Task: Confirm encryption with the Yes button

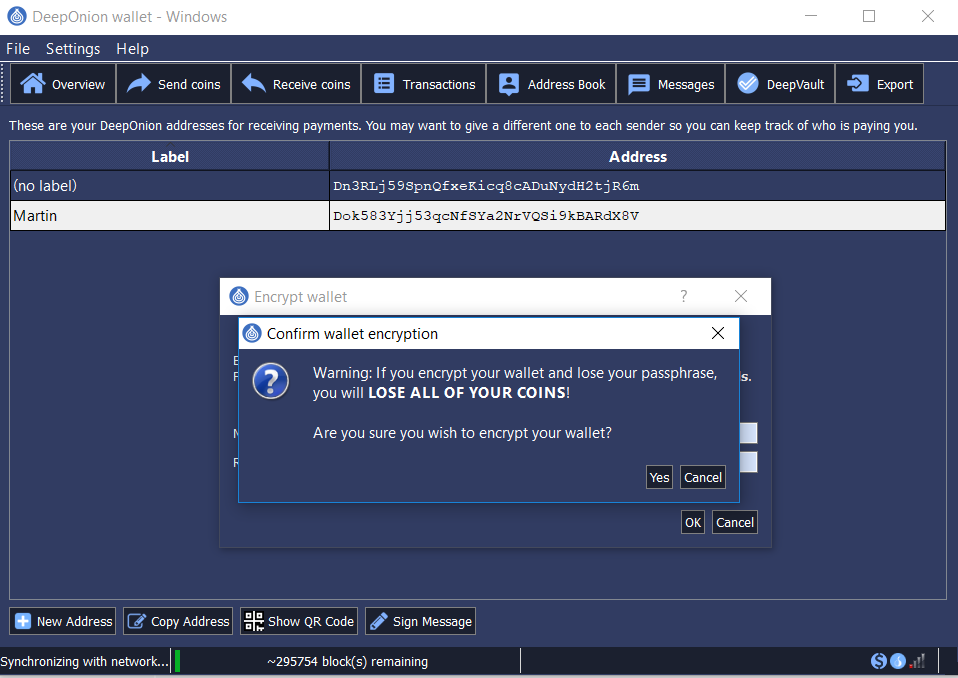Action: coord(659,477)
